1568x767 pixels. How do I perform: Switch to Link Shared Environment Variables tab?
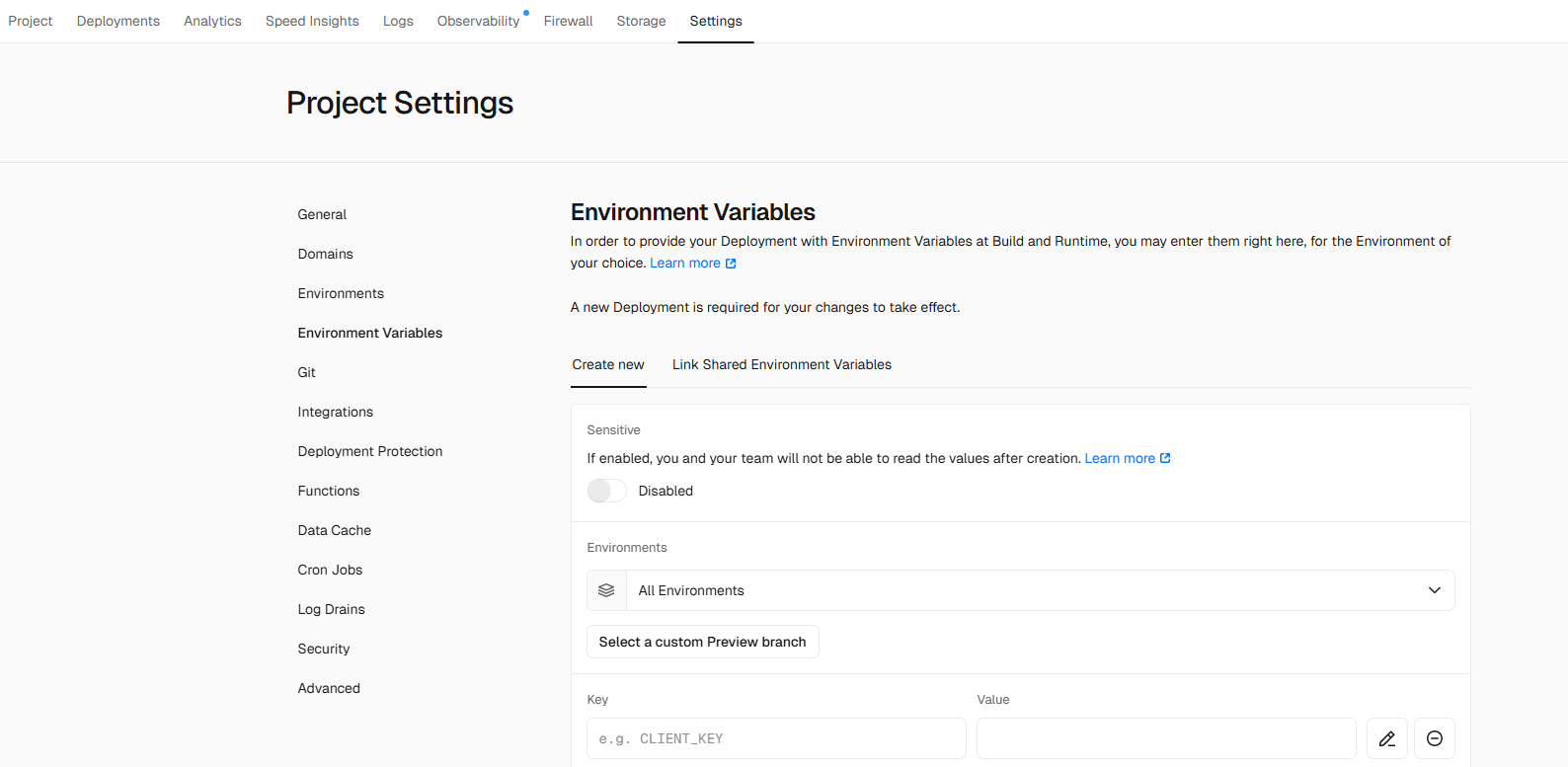(781, 364)
